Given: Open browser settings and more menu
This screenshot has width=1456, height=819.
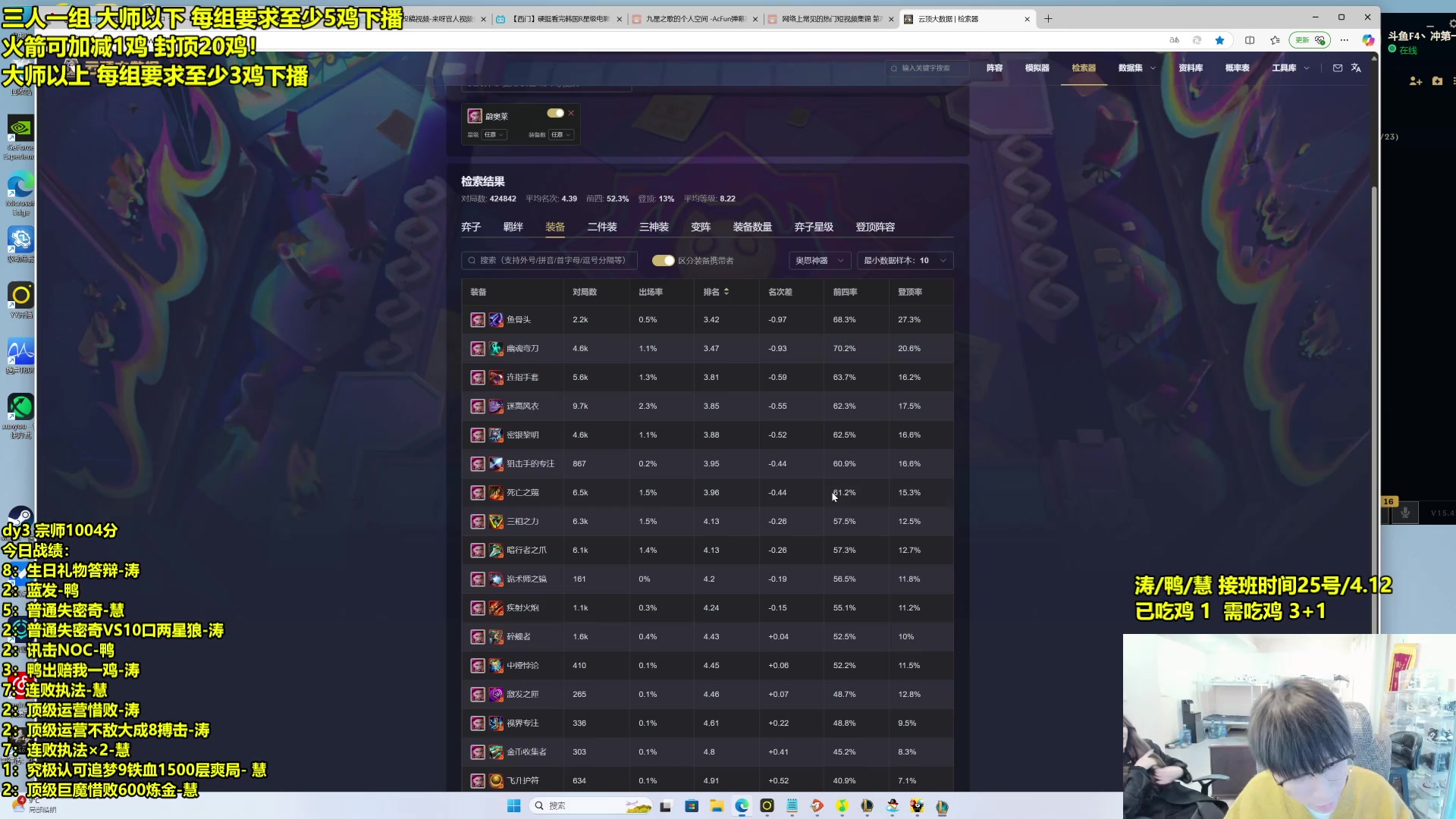Looking at the screenshot, I should coord(1344,40).
